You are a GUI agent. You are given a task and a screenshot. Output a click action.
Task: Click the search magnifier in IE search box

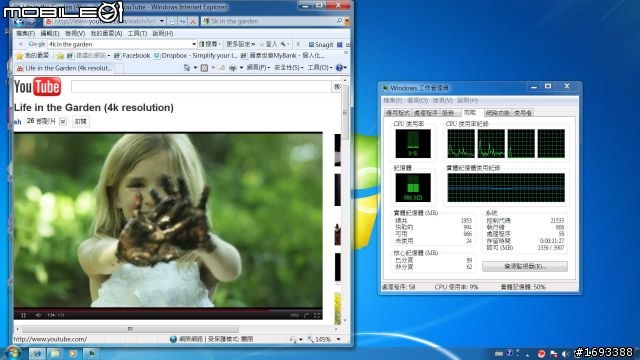[339, 21]
